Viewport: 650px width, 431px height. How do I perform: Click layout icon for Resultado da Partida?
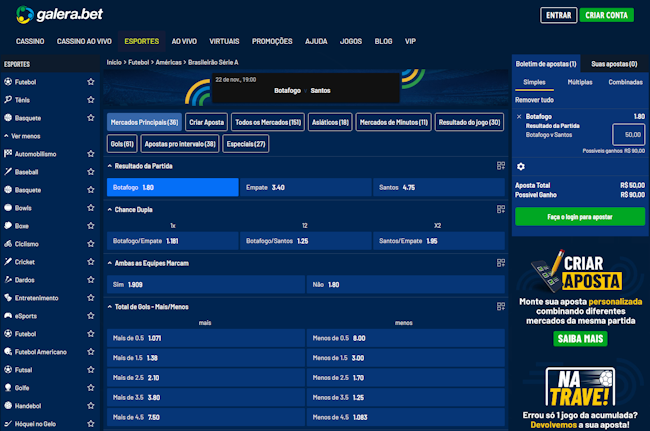501,166
